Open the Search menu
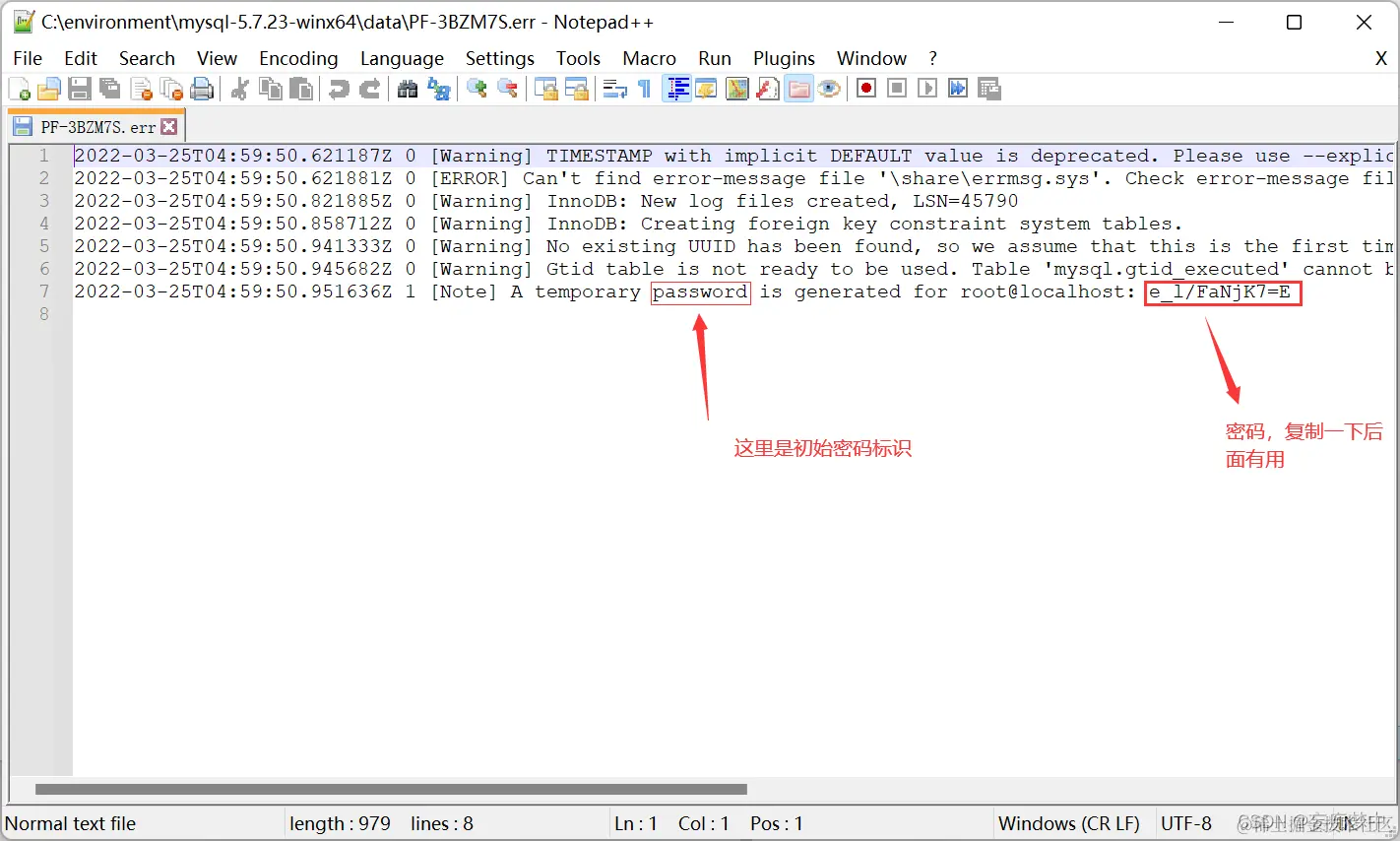Viewport: 1400px width, 841px height. tap(147, 59)
